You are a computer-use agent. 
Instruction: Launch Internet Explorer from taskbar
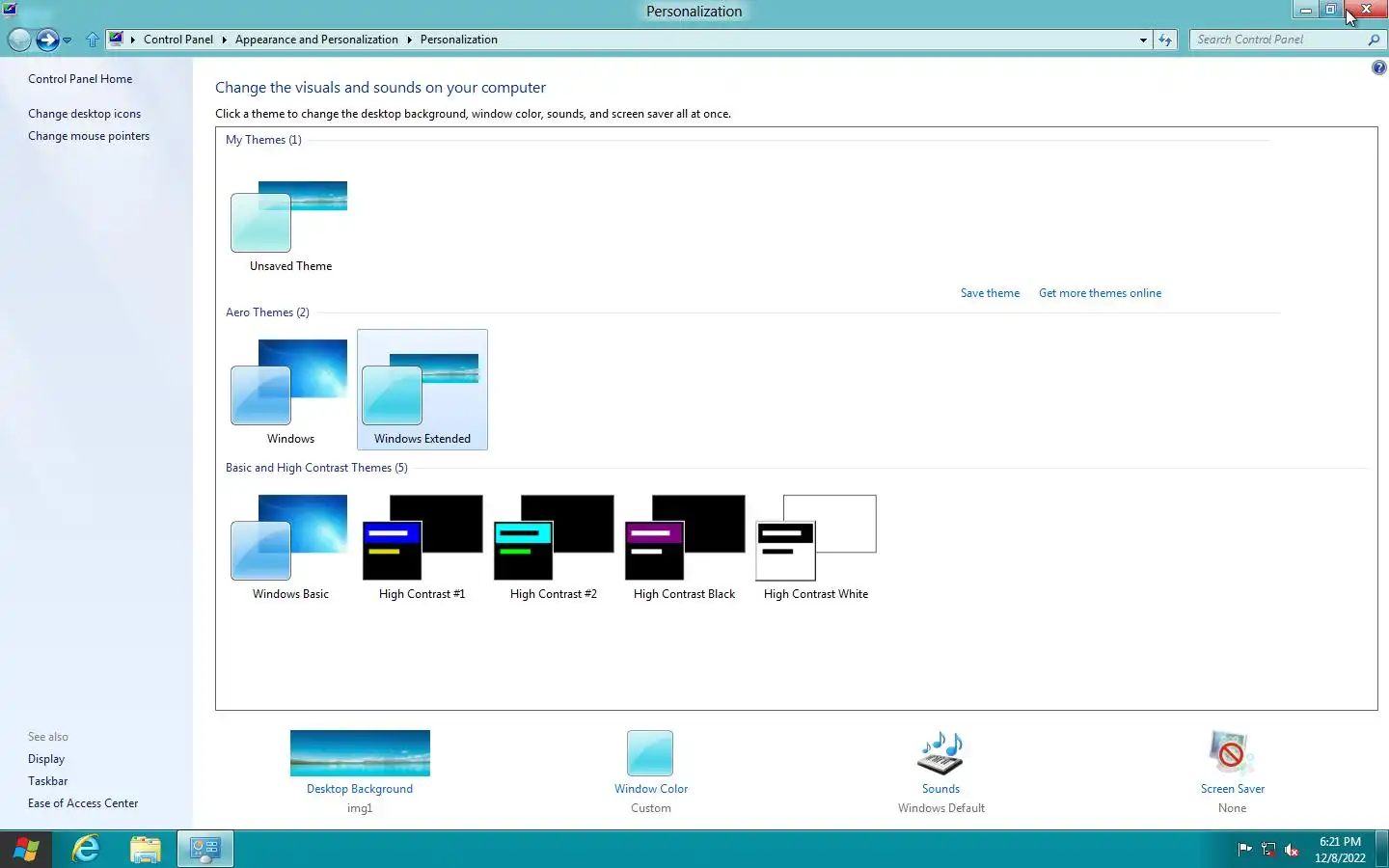coord(86,850)
